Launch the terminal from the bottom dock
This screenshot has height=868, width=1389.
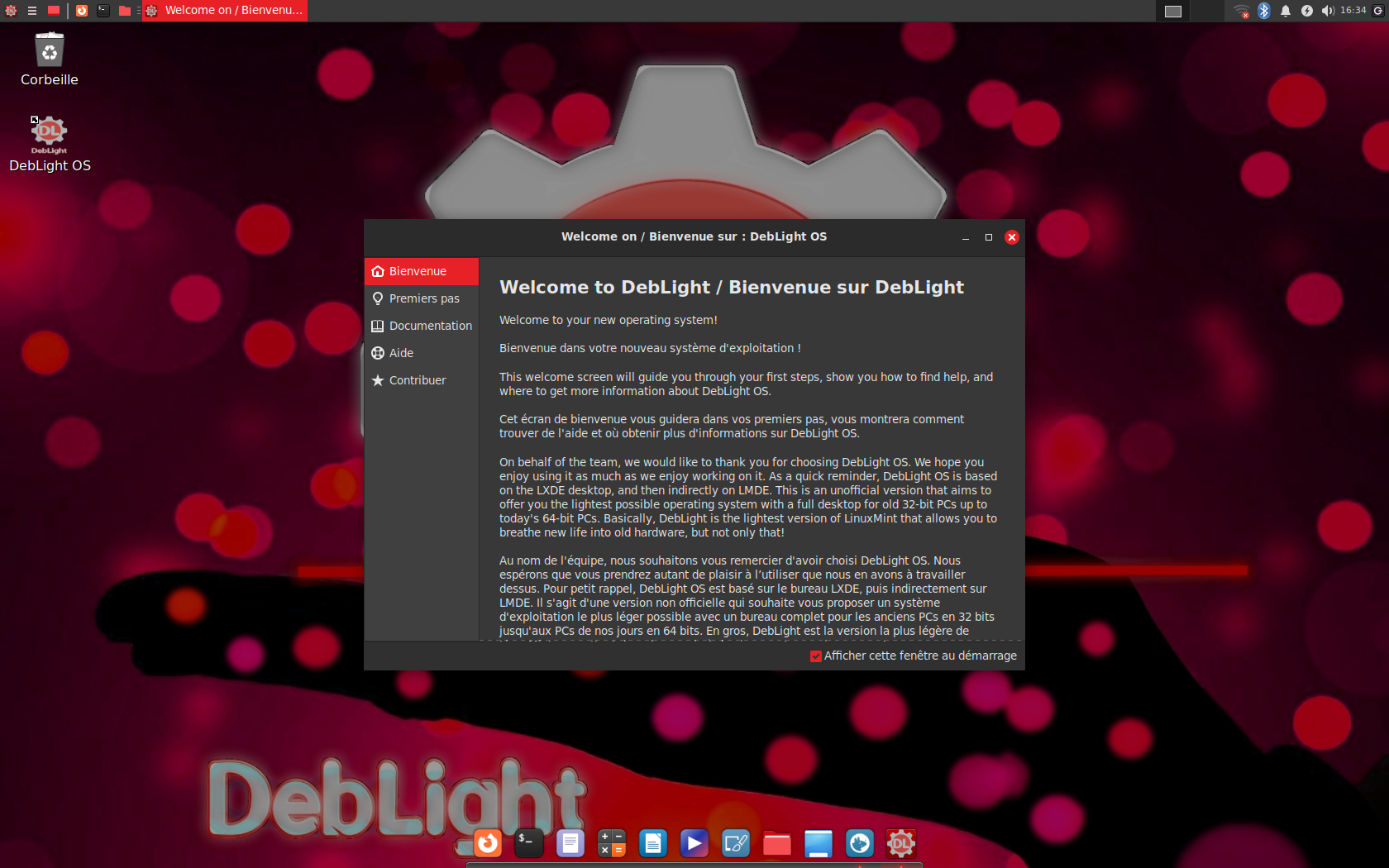coord(529,843)
